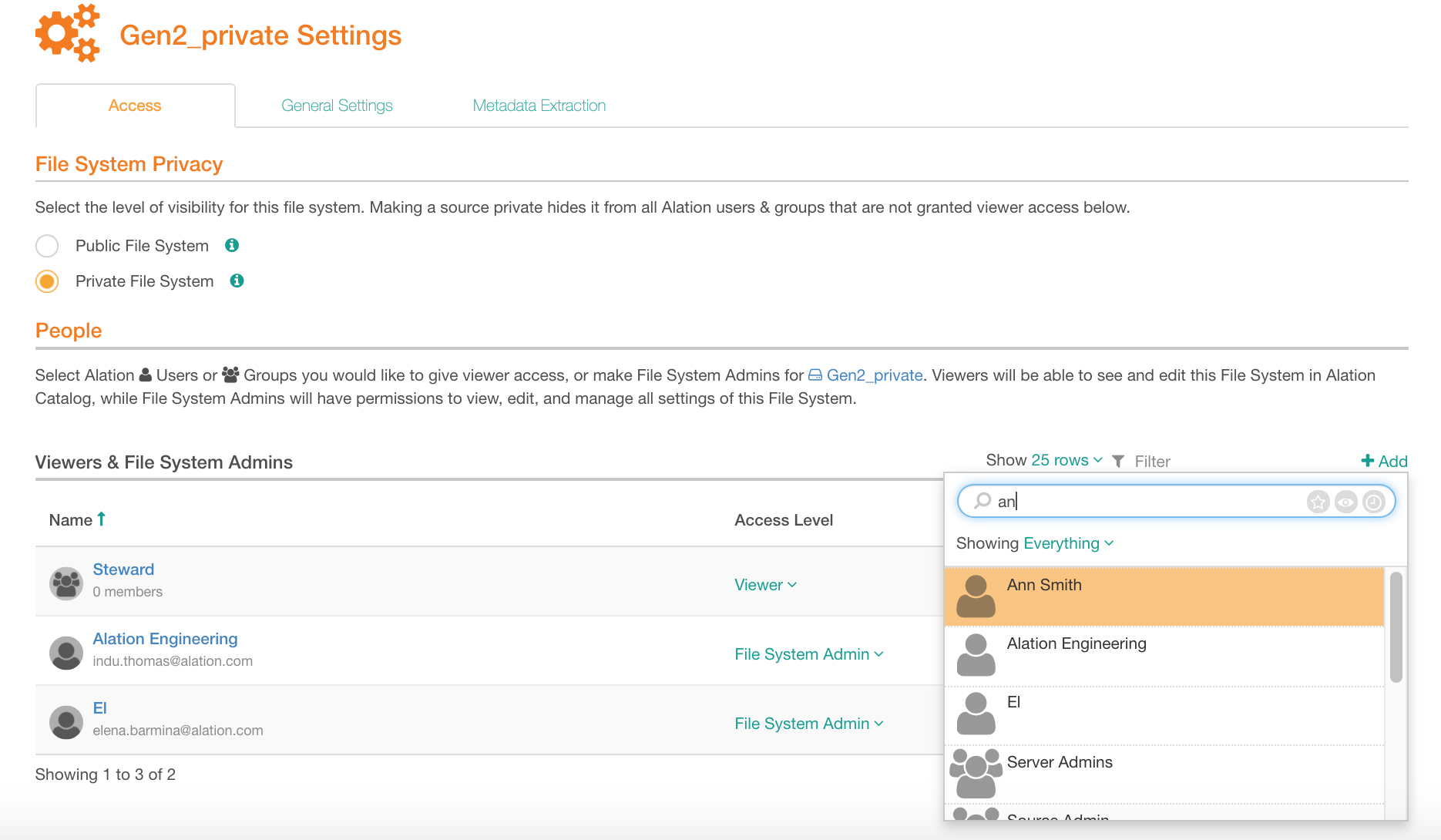Click the search input containing 'an'
The width and height of the screenshot is (1441, 840).
pos(1176,501)
